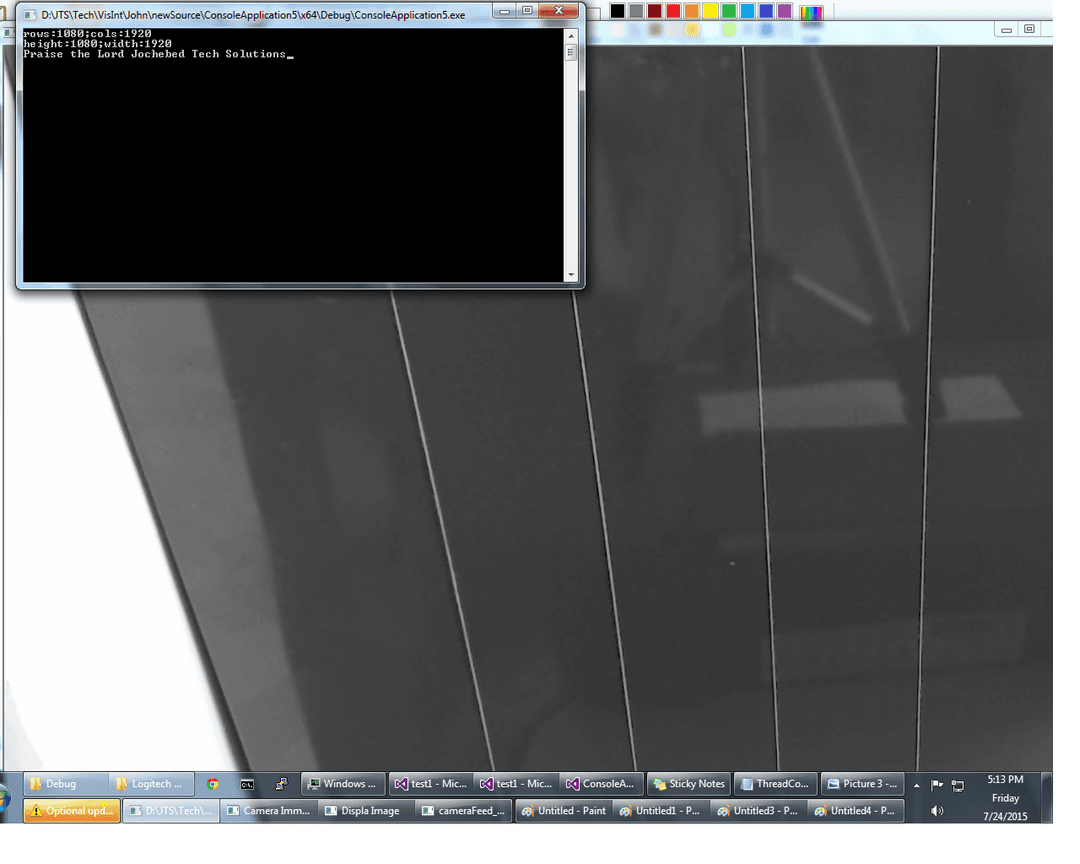Switch to the ThreadCo... taskbar window
The image size is (1080, 864).
[x=776, y=784]
